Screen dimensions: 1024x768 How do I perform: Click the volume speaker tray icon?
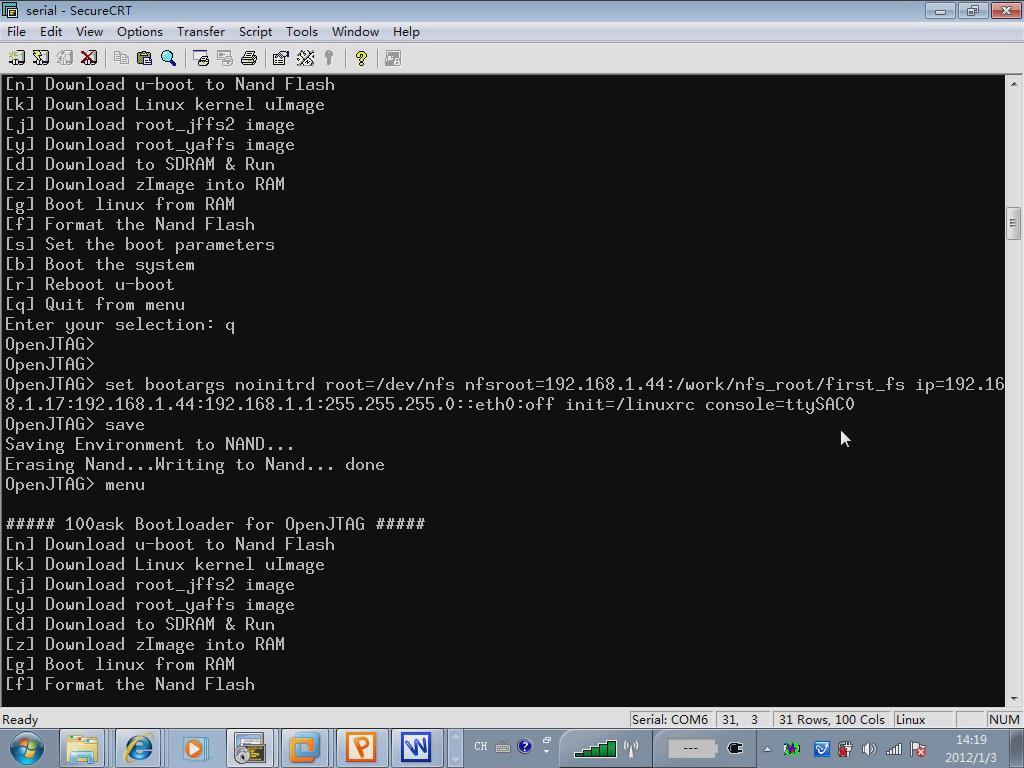[x=869, y=749]
